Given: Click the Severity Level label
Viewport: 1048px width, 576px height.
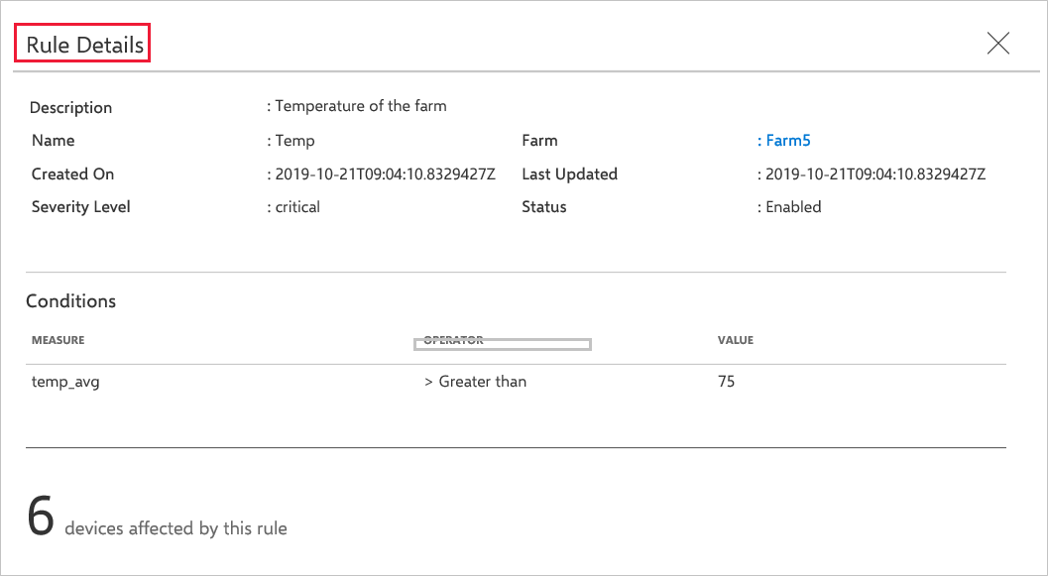Looking at the screenshot, I should [x=81, y=207].
